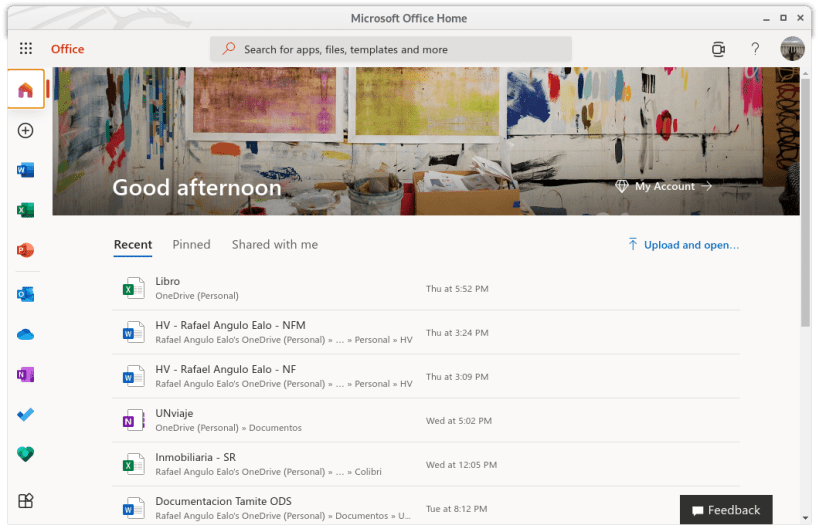This screenshot has height=532, width=819.
Task: Click the Wed at 12:05 PM timestamp
Action: (461, 465)
